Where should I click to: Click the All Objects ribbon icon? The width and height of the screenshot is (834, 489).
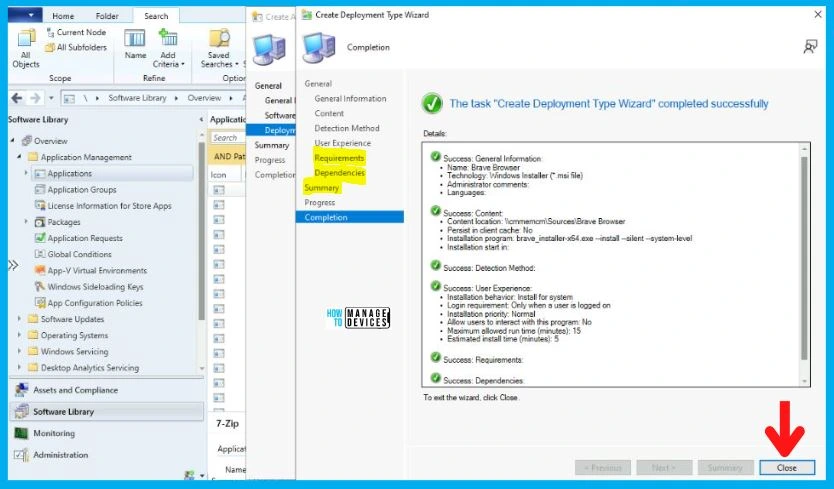click(x=25, y=40)
